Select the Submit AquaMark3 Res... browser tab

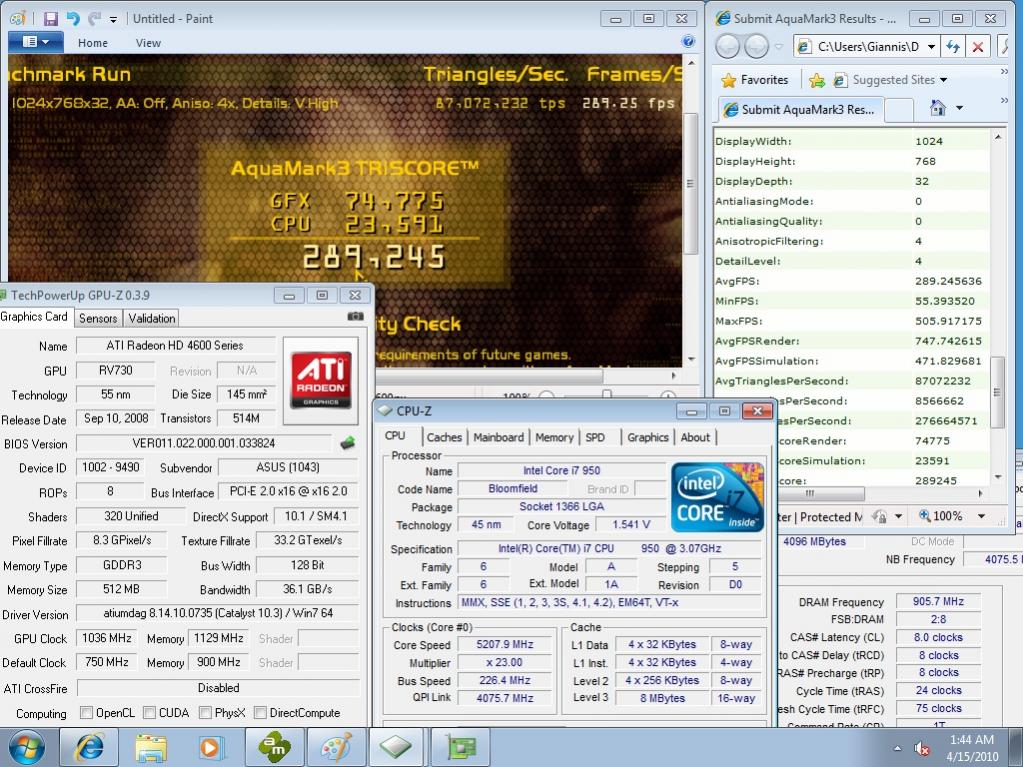[x=800, y=109]
